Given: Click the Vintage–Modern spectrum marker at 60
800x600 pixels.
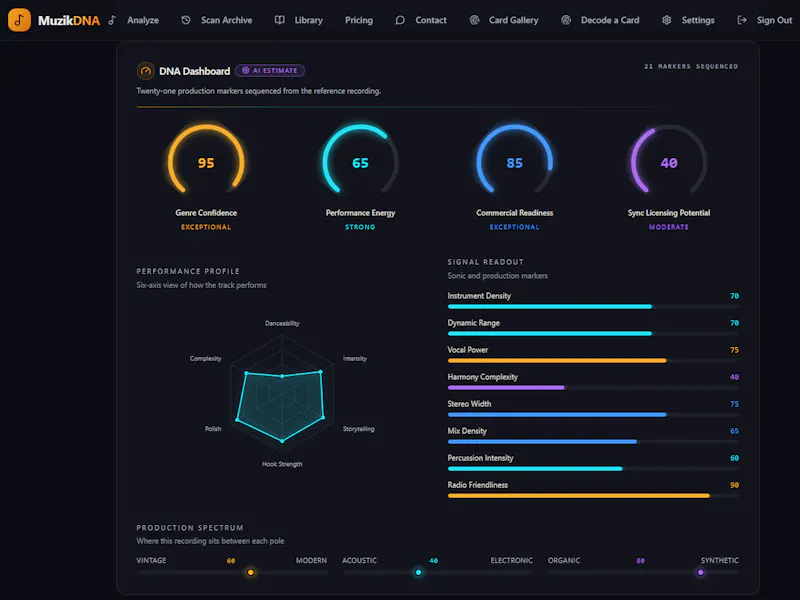Looking at the screenshot, I should pos(251,572).
